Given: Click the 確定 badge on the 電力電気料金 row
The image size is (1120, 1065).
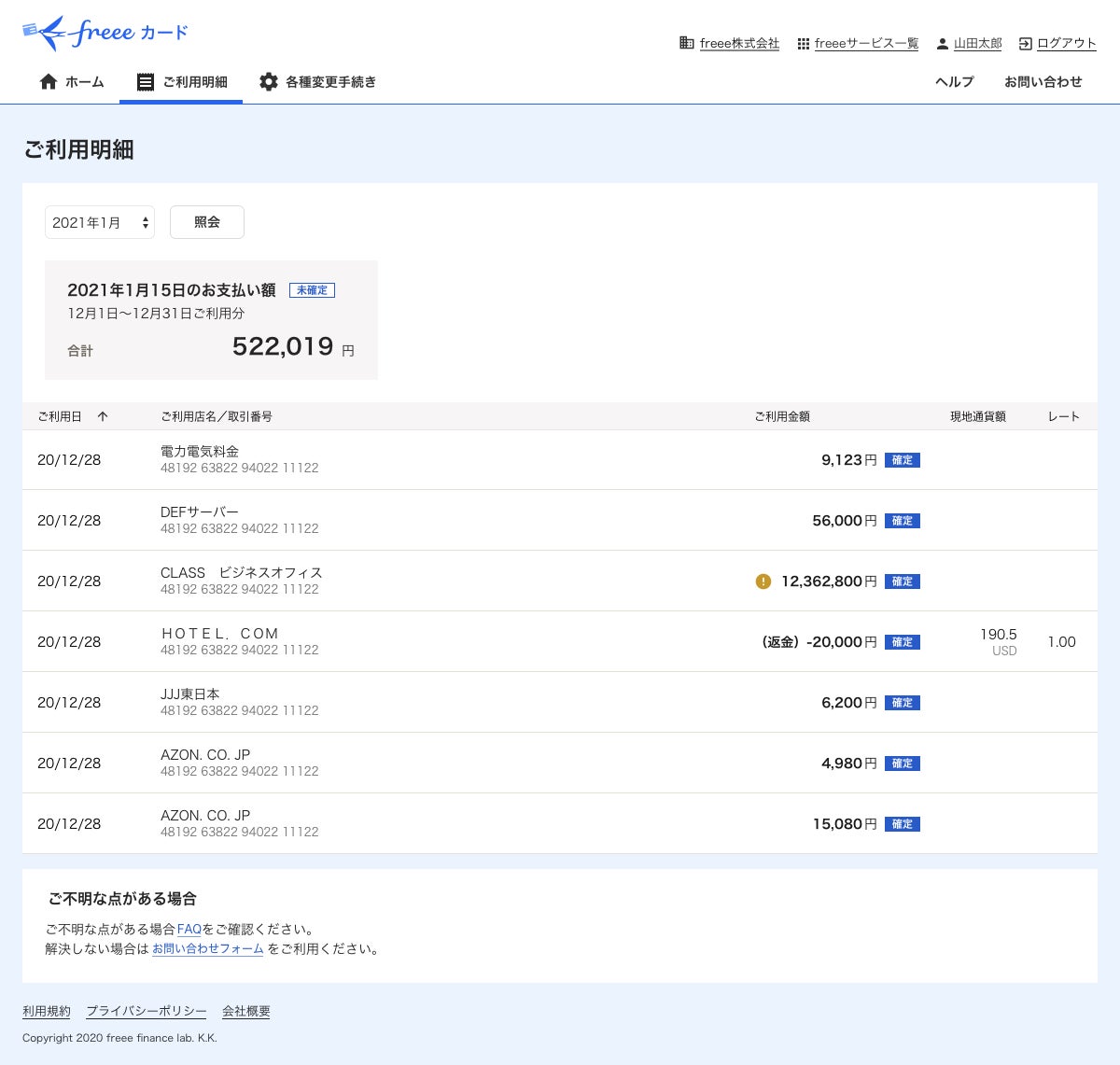Looking at the screenshot, I should point(903,460).
